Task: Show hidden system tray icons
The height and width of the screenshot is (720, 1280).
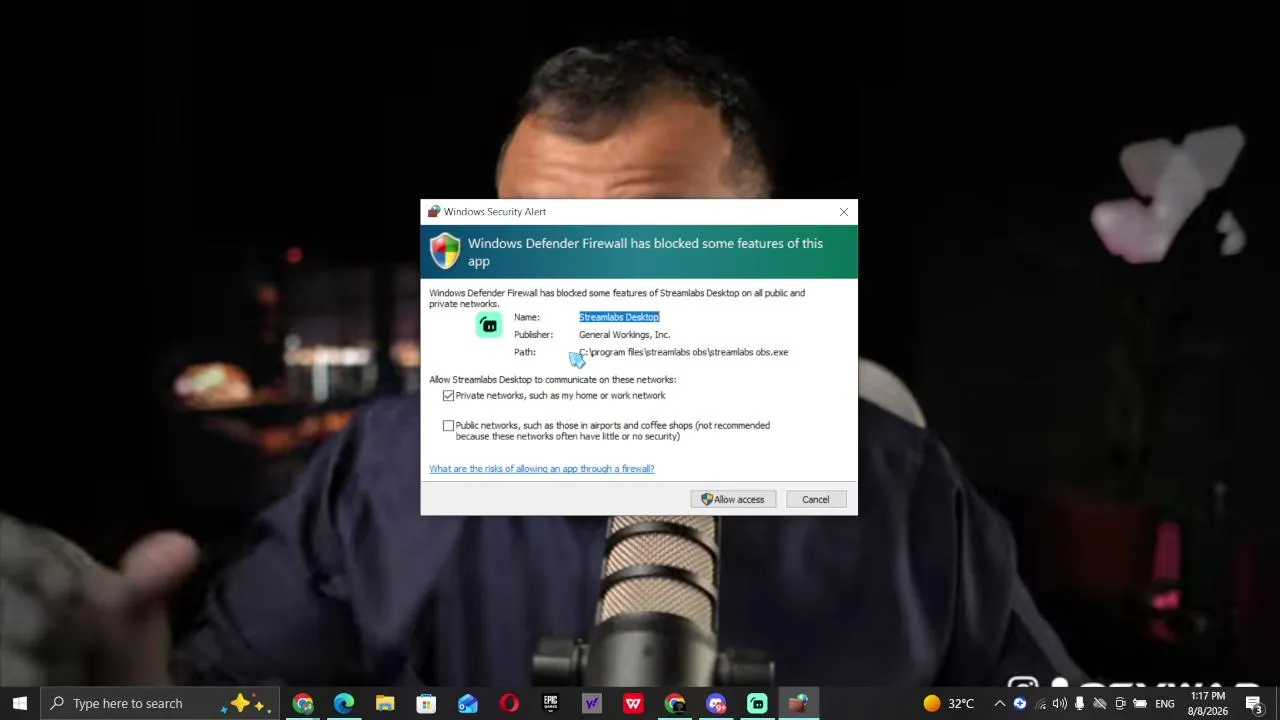Action: 999,703
